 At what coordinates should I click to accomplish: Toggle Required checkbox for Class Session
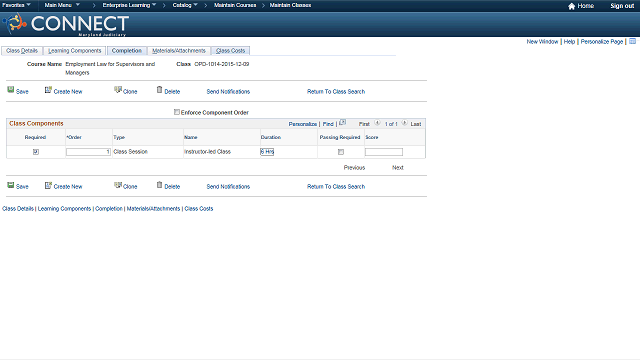(36, 152)
